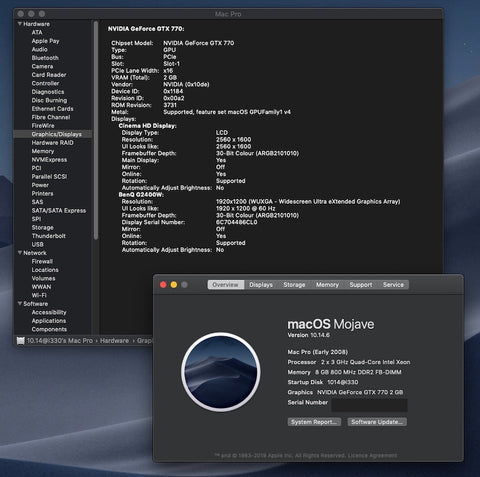480x477 pixels.
Task: Select Diagnostics in the sidebar
Action: pyautogui.click(x=48, y=92)
